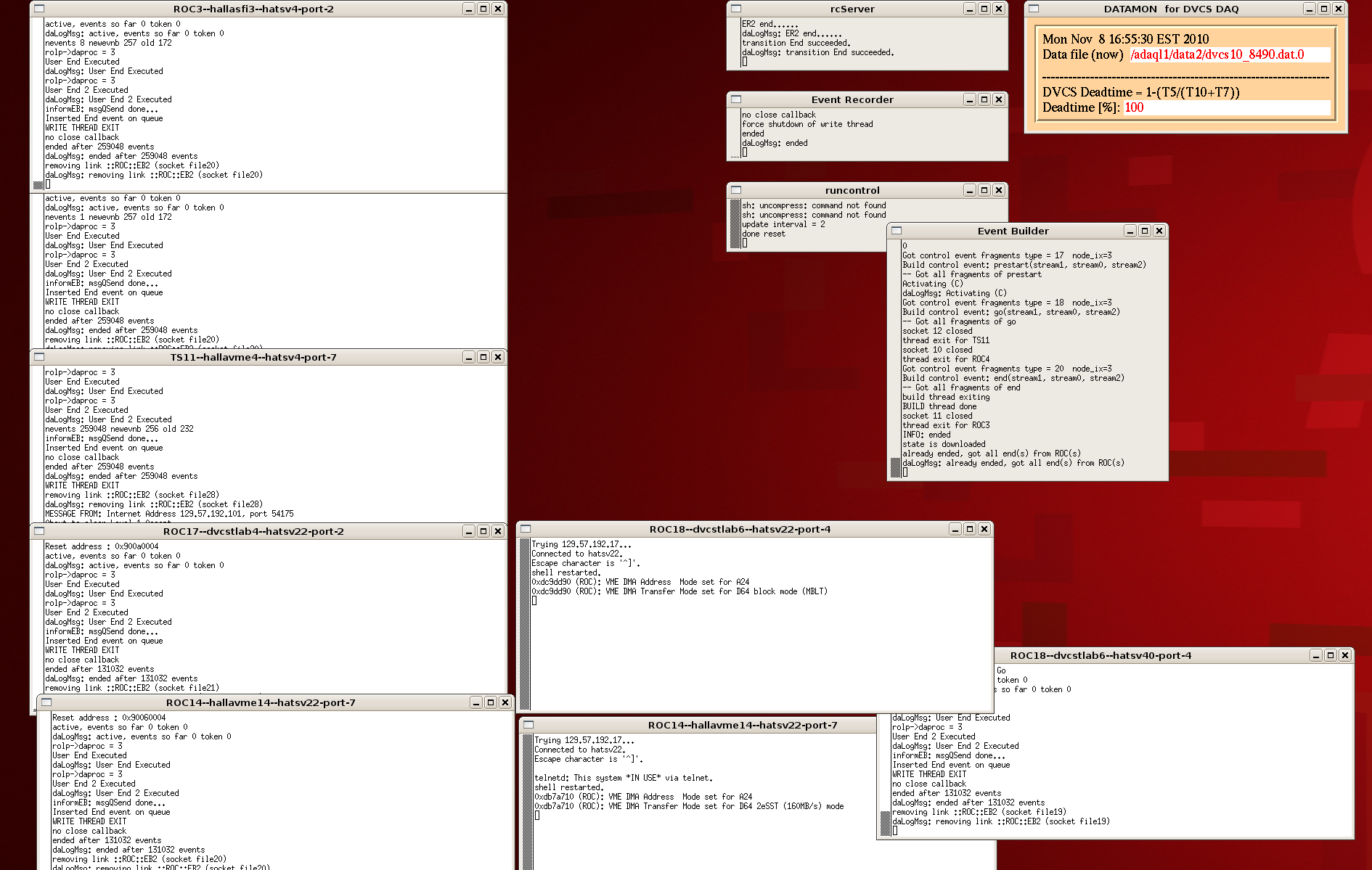Minimize the TS11--hallavme4--hatsv4-port-7 window
This screenshot has height=870, width=1372.
pyautogui.click(x=469, y=357)
